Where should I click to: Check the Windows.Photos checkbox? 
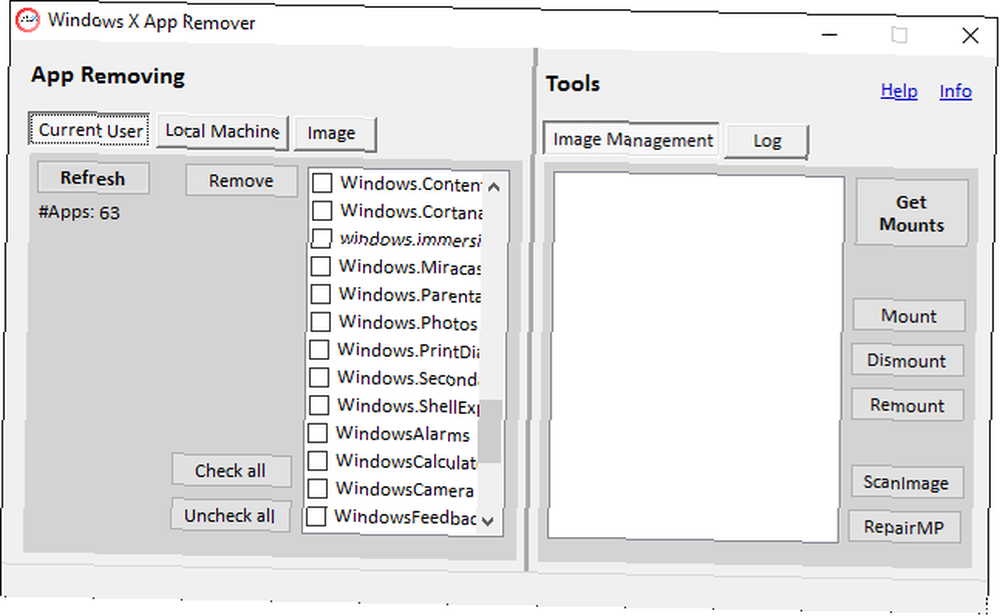(320, 321)
